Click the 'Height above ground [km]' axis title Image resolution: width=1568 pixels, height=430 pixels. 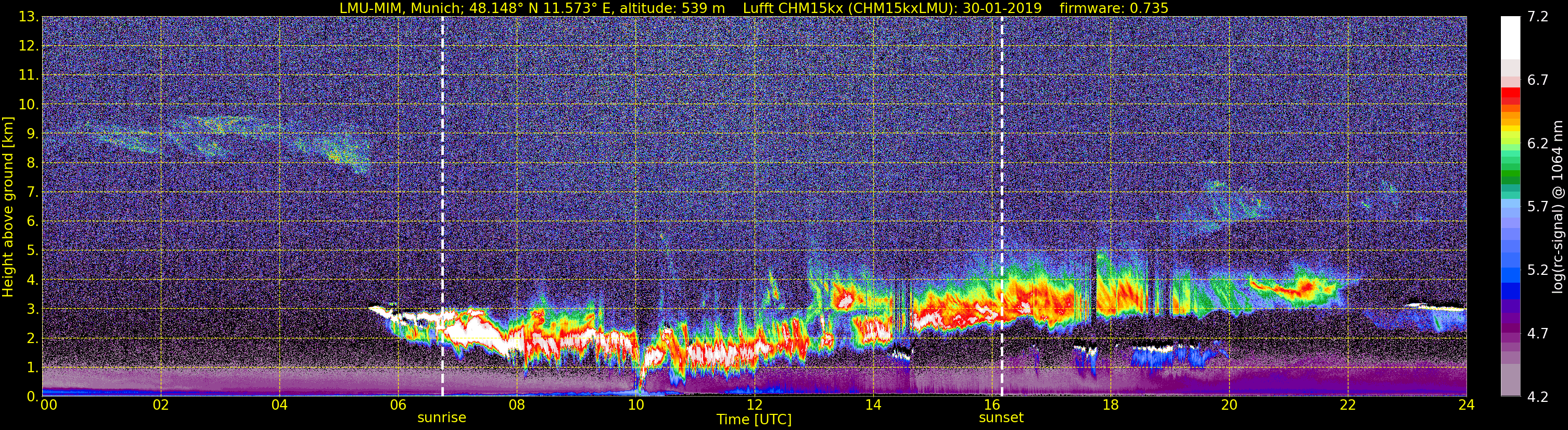click(8, 207)
